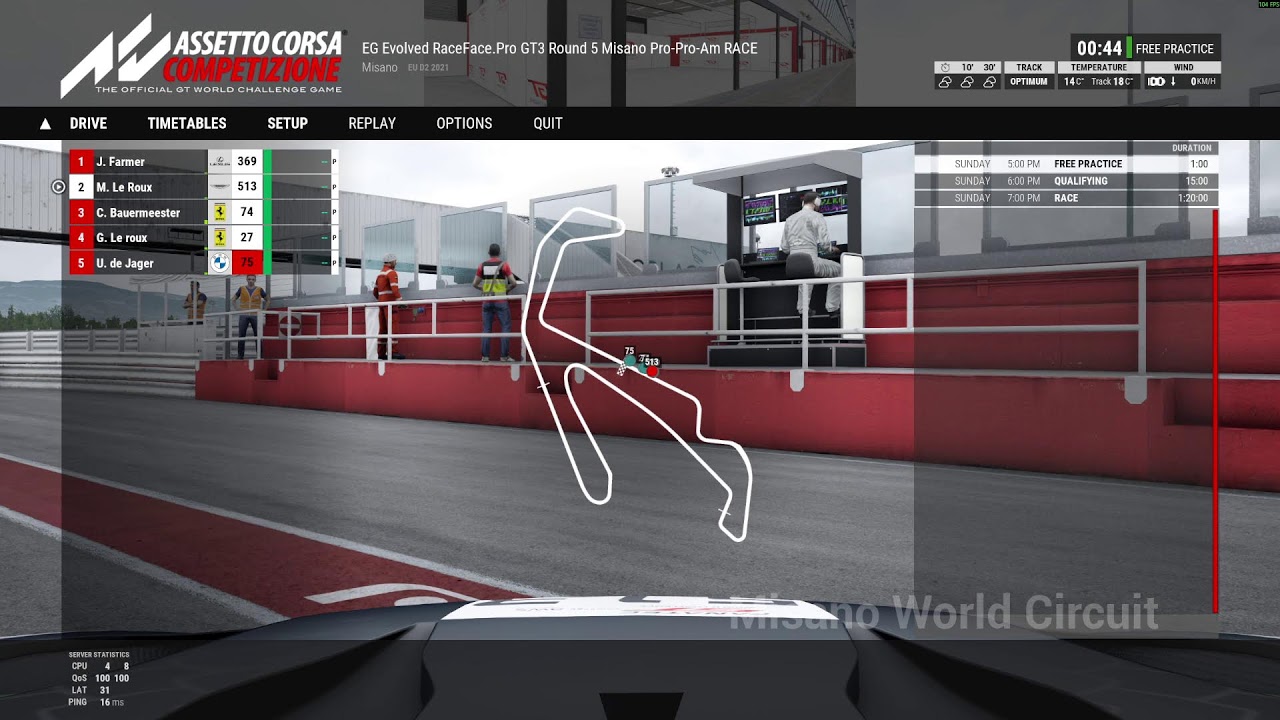The width and height of the screenshot is (1280, 720).
Task: Open the SETUP menu
Action: (287, 124)
